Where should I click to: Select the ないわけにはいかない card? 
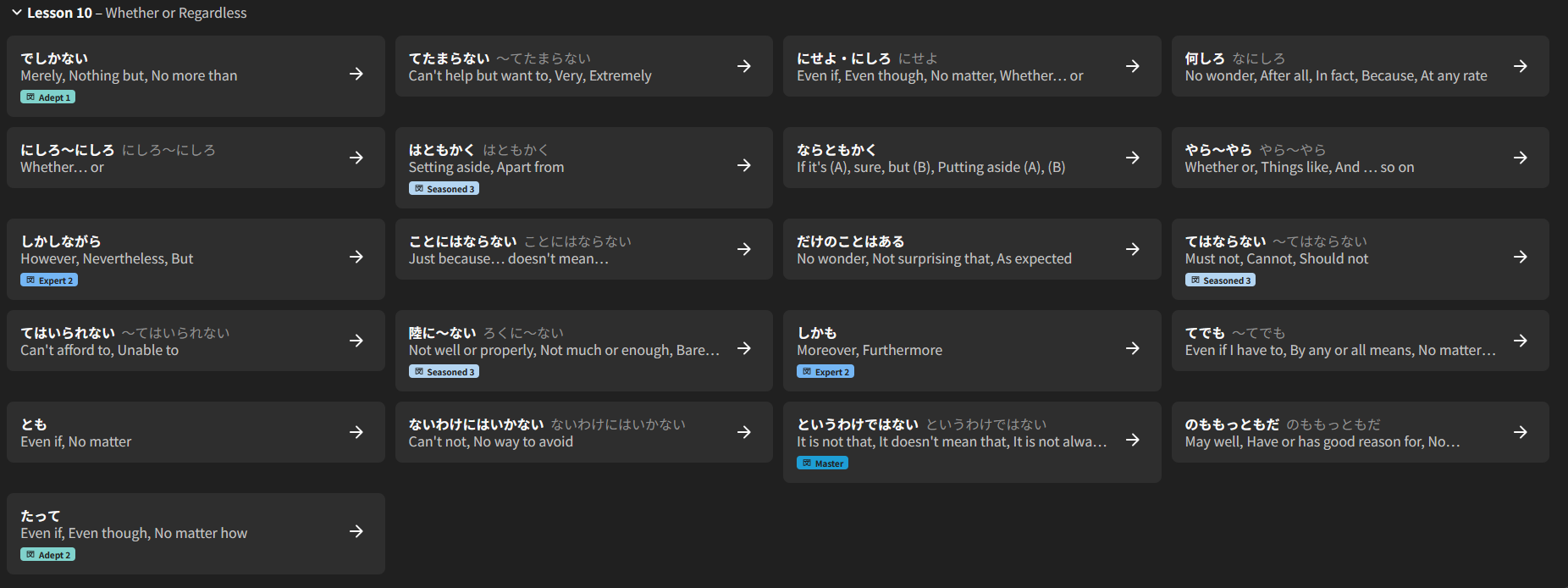tap(559, 433)
